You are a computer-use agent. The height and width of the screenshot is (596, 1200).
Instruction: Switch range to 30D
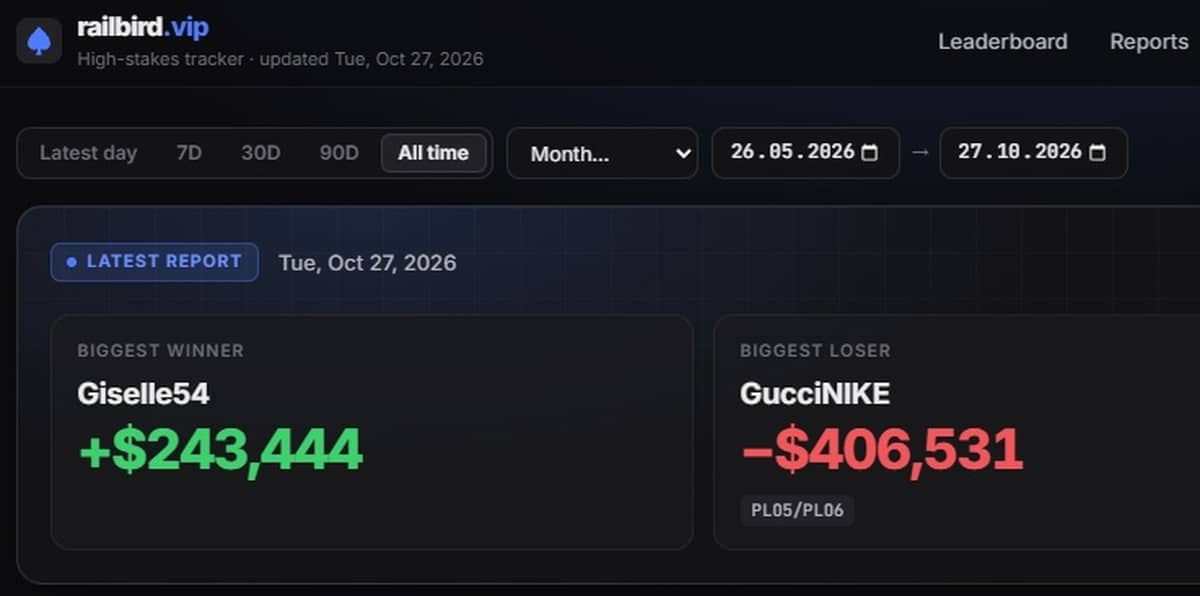click(260, 153)
